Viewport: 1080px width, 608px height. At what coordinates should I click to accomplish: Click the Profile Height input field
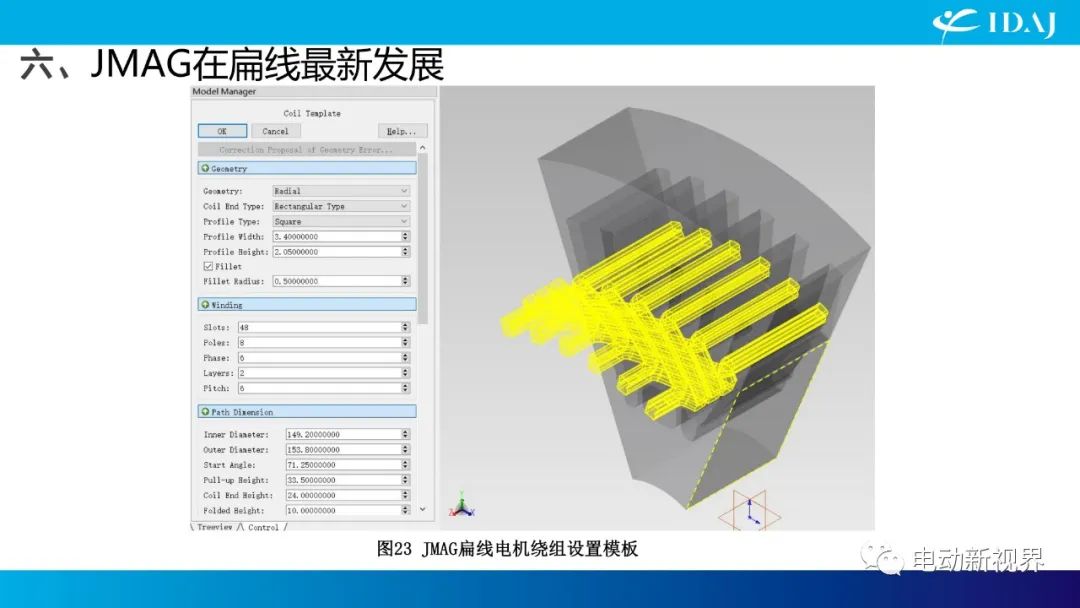tap(337, 251)
